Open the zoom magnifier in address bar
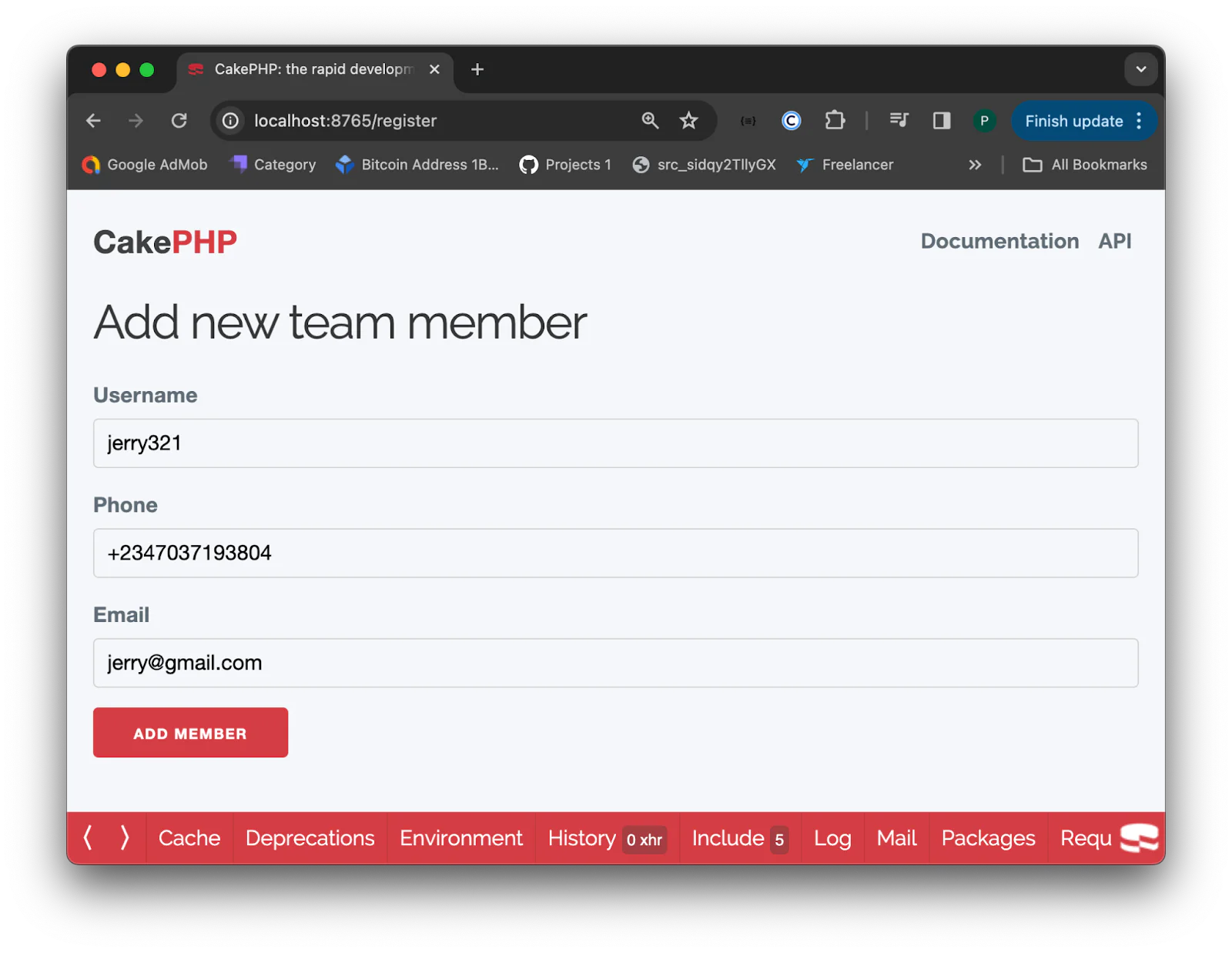 pyautogui.click(x=650, y=121)
